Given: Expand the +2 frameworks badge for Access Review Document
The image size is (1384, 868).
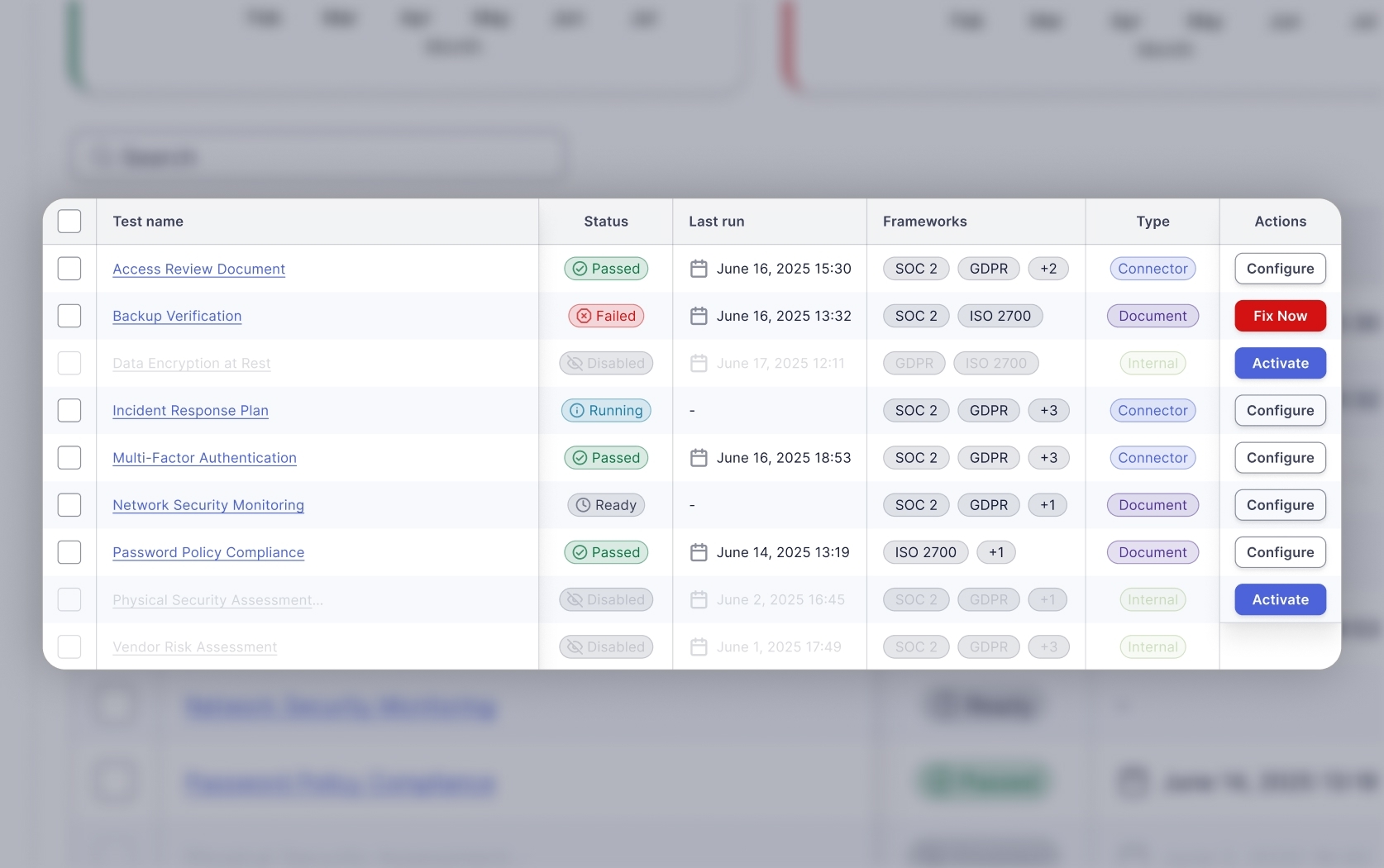Looking at the screenshot, I should click(x=1048, y=269).
